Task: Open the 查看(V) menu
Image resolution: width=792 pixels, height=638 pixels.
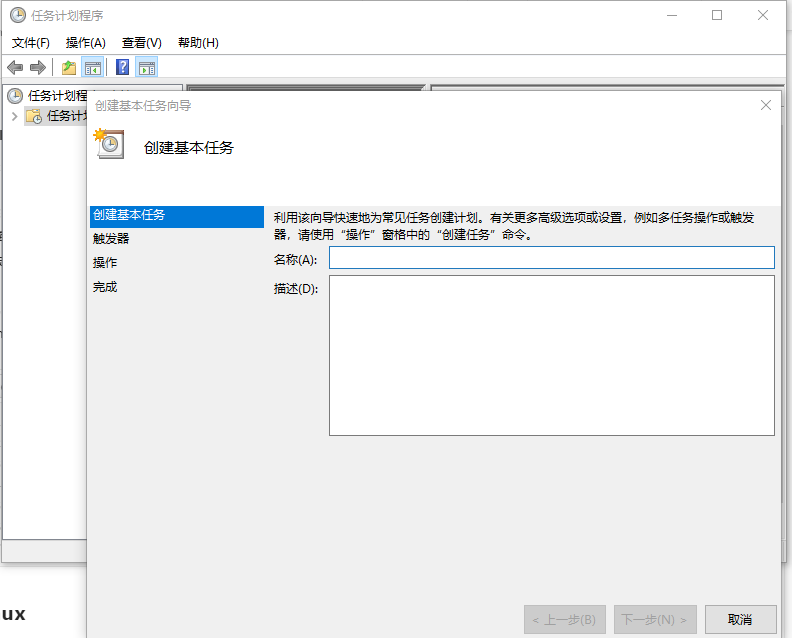Action: click(142, 43)
